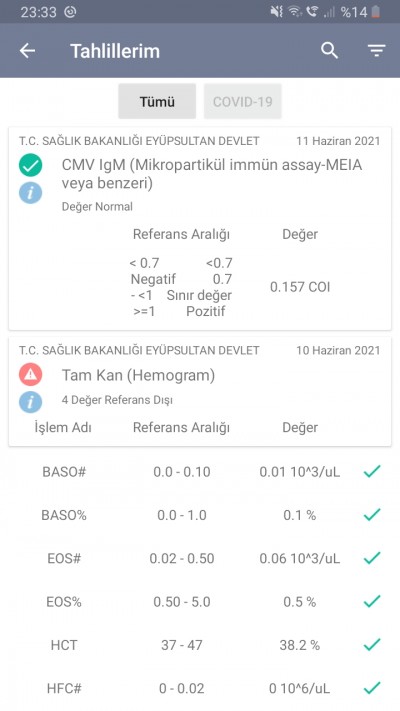Open the 11 Haziran 2021 test card header
Viewport: 400px width, 711px height.
pyautogui.click(x=200, y=141)
